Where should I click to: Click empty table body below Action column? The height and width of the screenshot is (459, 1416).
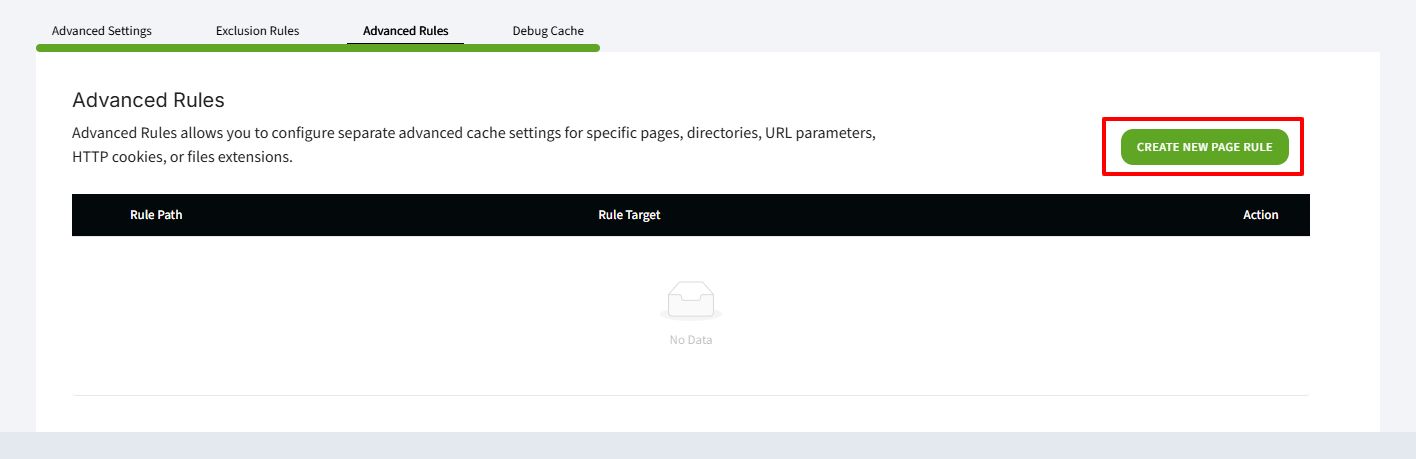1260,300
